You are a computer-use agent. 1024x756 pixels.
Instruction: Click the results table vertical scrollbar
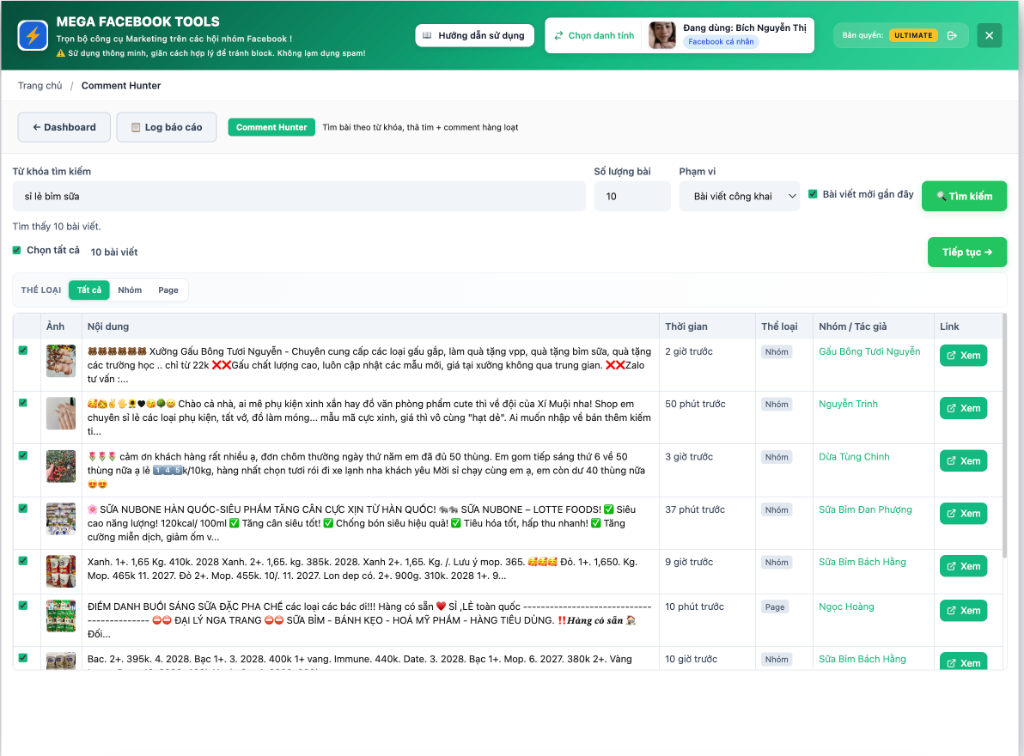1005,434
